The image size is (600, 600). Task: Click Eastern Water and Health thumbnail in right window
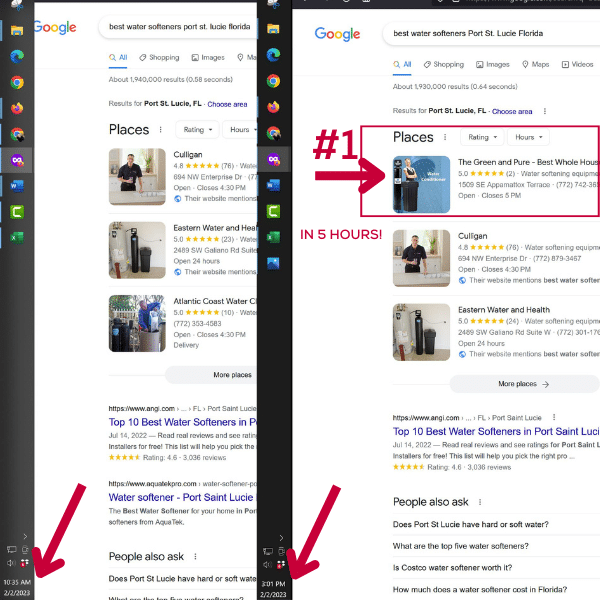pos(421,332)
